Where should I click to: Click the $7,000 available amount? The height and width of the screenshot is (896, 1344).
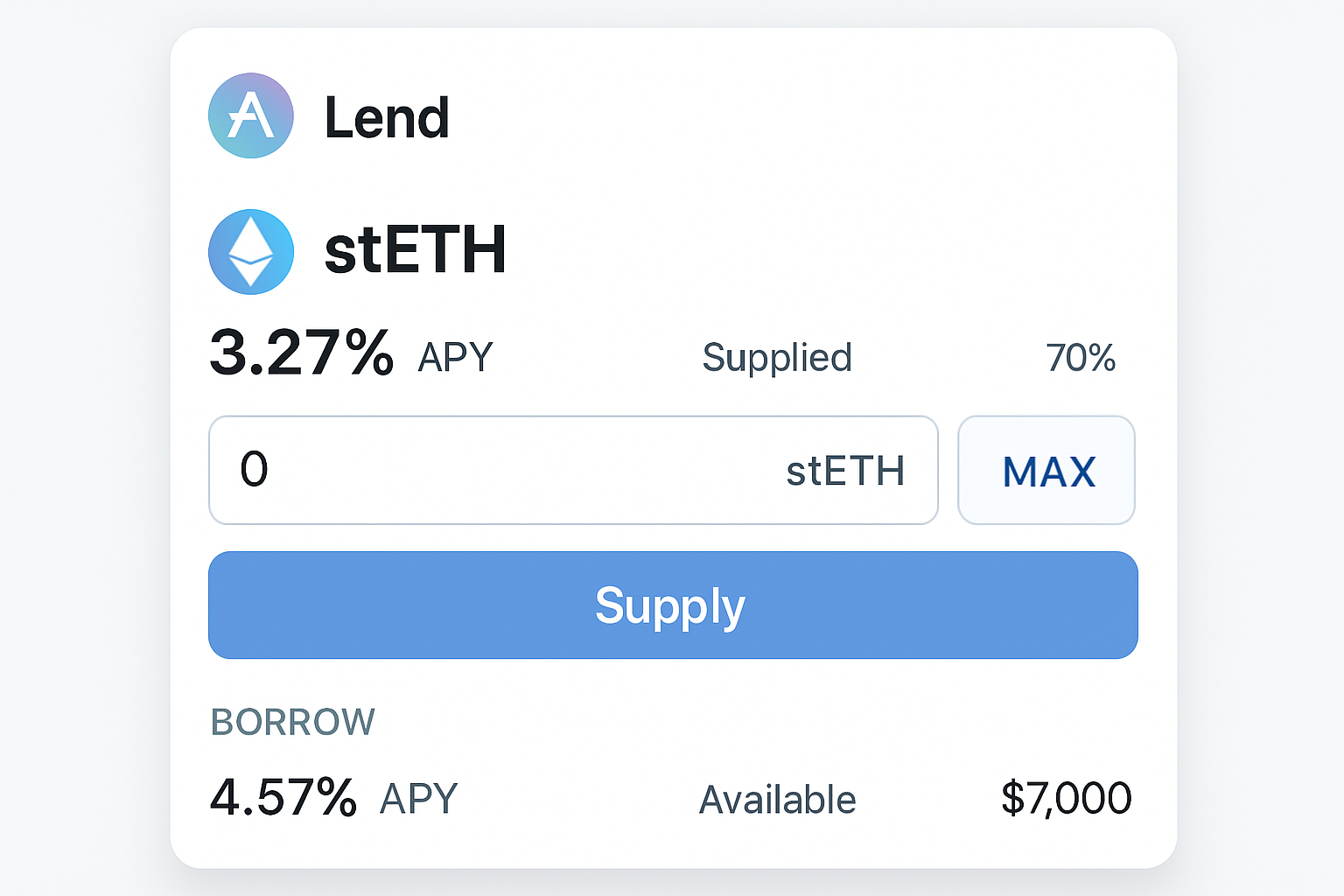click(x=1066, y=796)
